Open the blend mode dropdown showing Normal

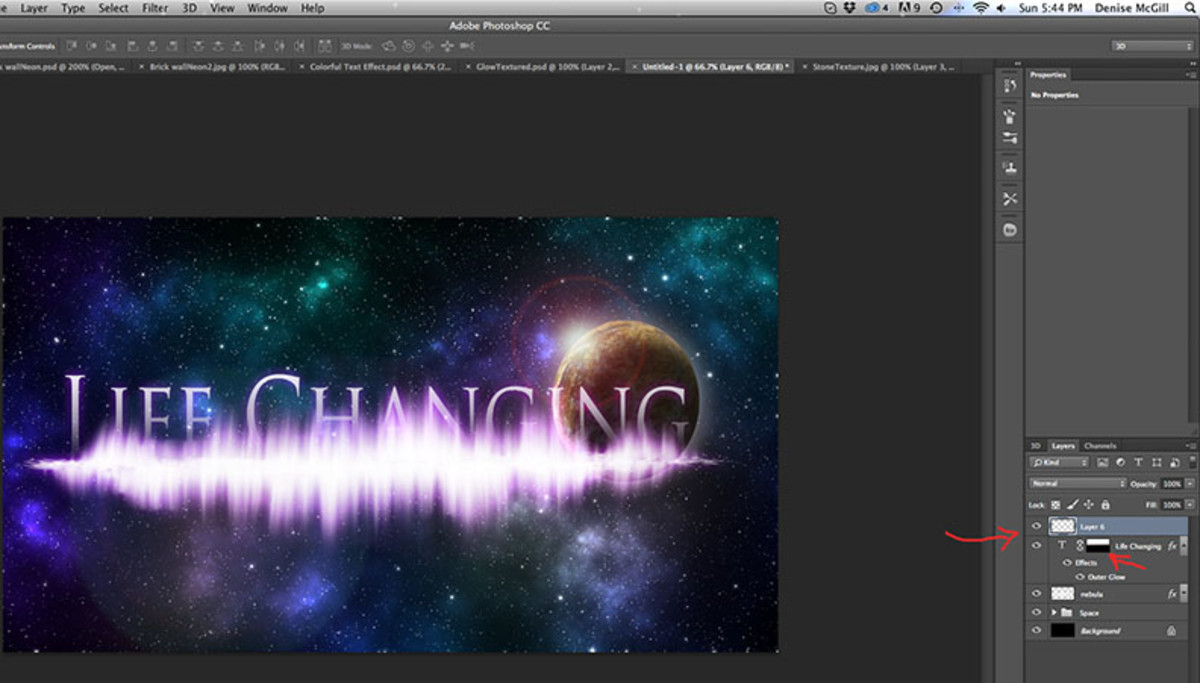coord(1077,483)
